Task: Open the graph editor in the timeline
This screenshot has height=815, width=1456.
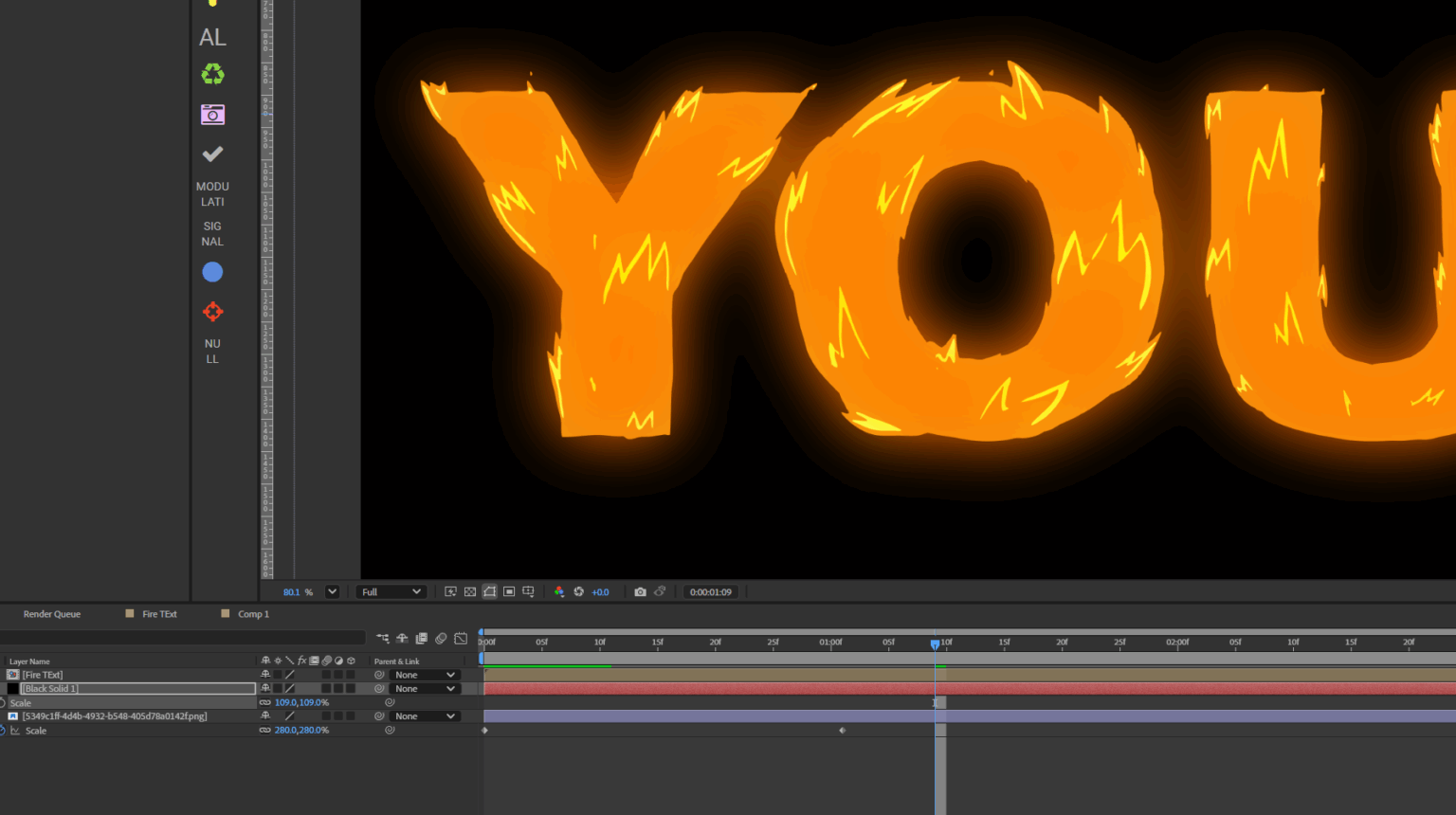Action: point(461,639)
